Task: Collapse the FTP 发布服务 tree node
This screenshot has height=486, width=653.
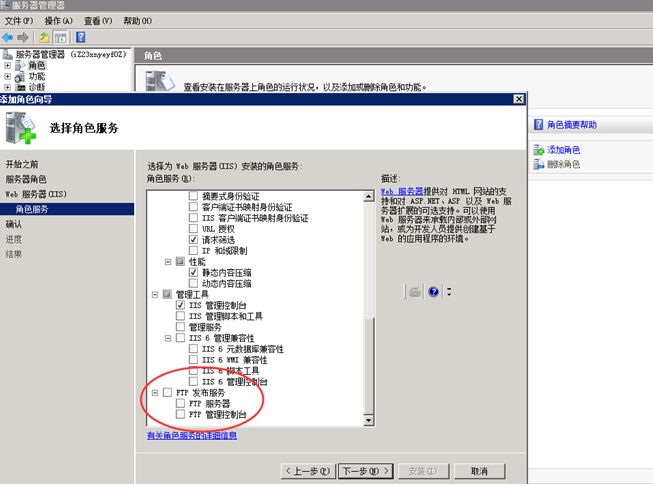Action: click(x=155, y=393)
